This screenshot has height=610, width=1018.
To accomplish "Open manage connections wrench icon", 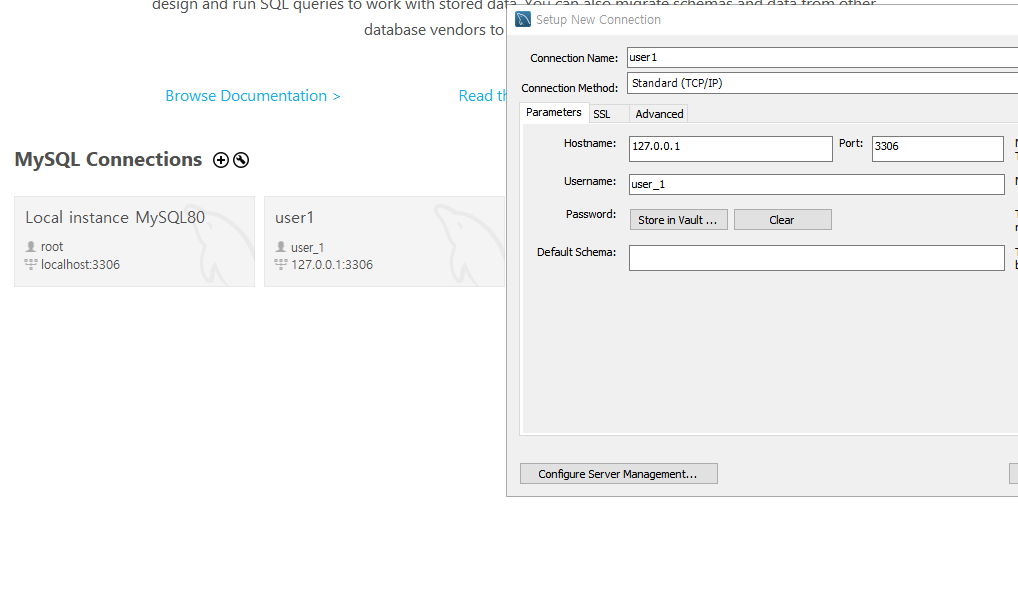I will 241,160.
